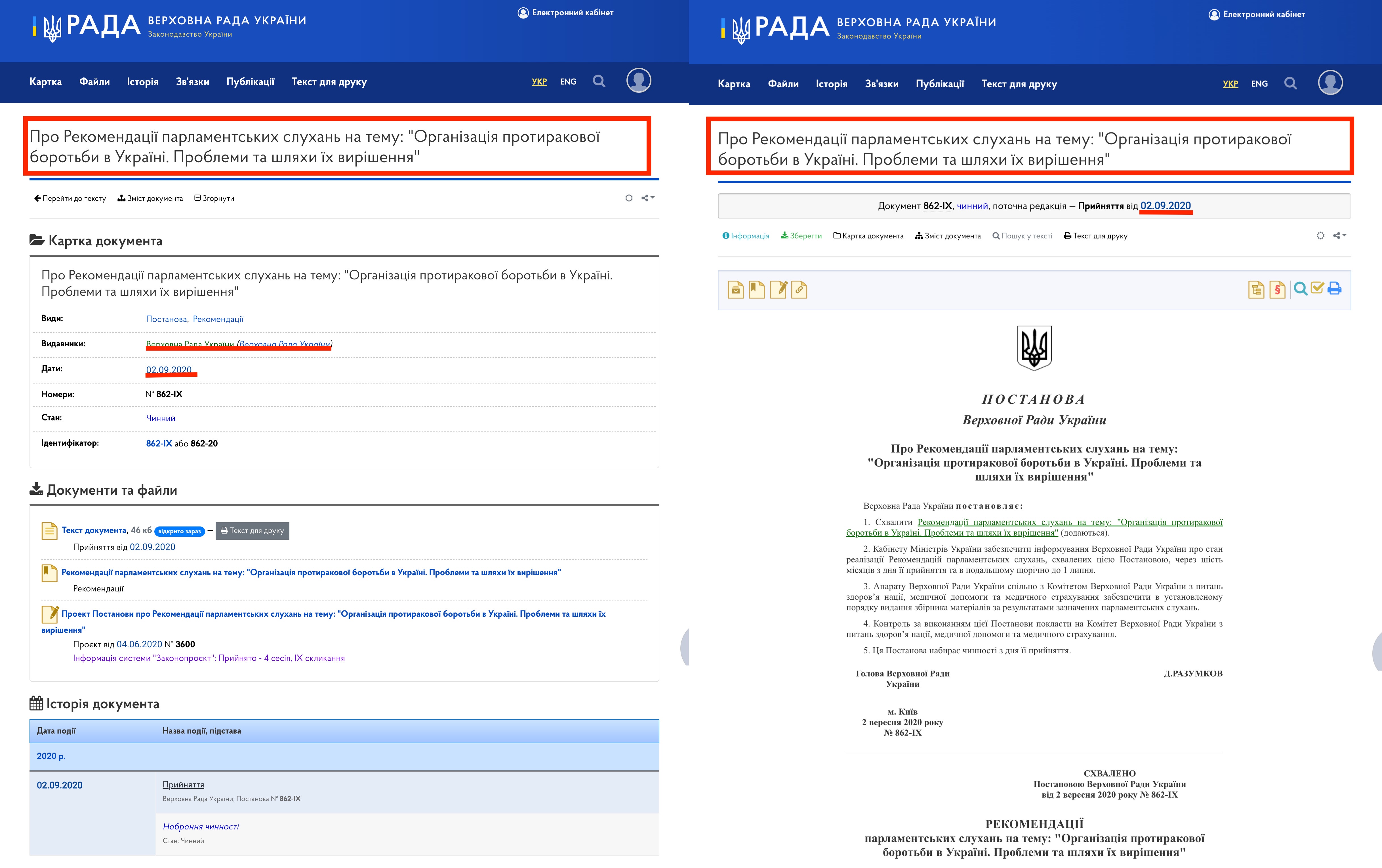
Task: Click 'Зміст документа' on left page
Action: point(150,199)
